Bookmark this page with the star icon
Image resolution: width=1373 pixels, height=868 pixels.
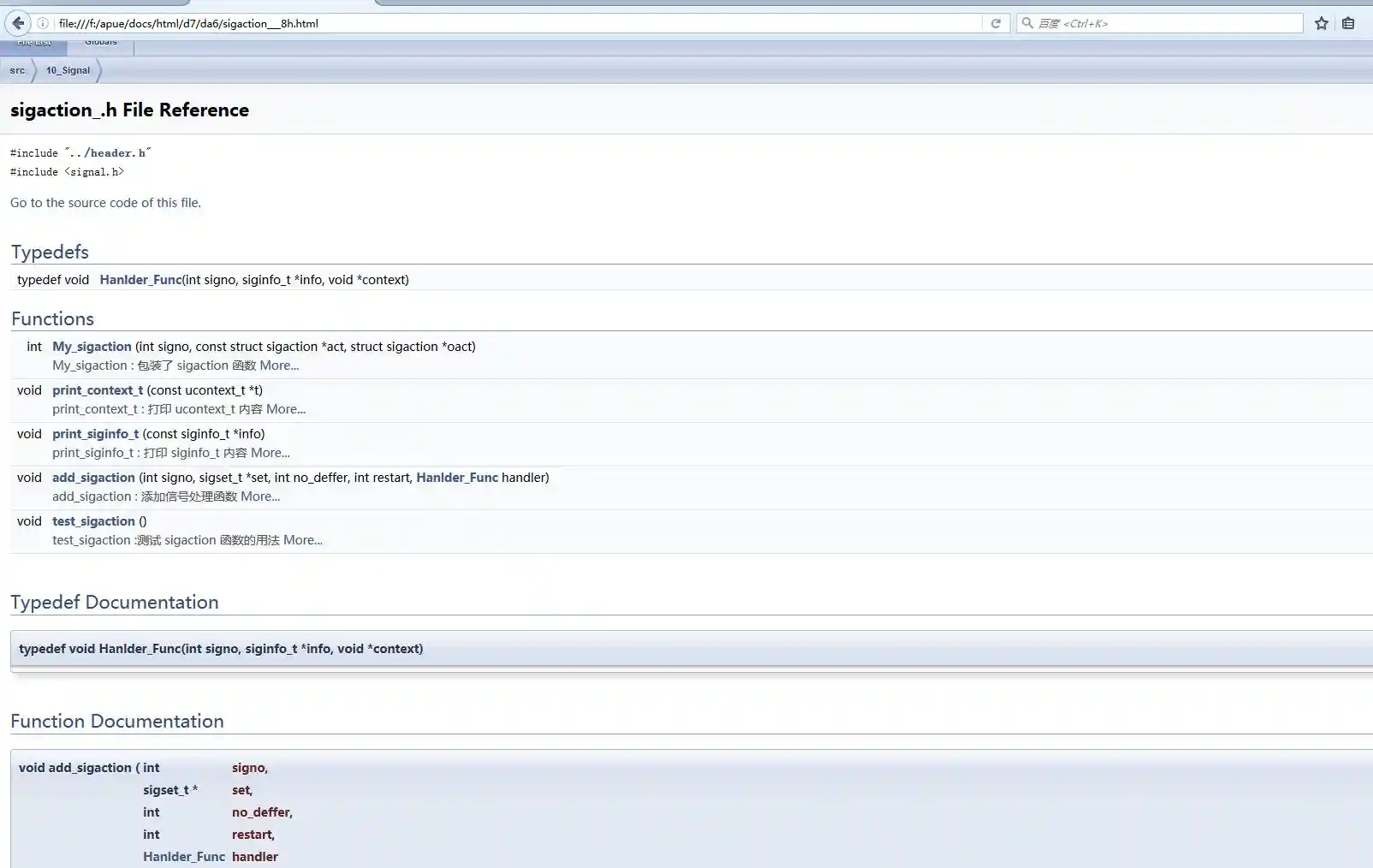pyautogui.click(x=1322, y=23)
